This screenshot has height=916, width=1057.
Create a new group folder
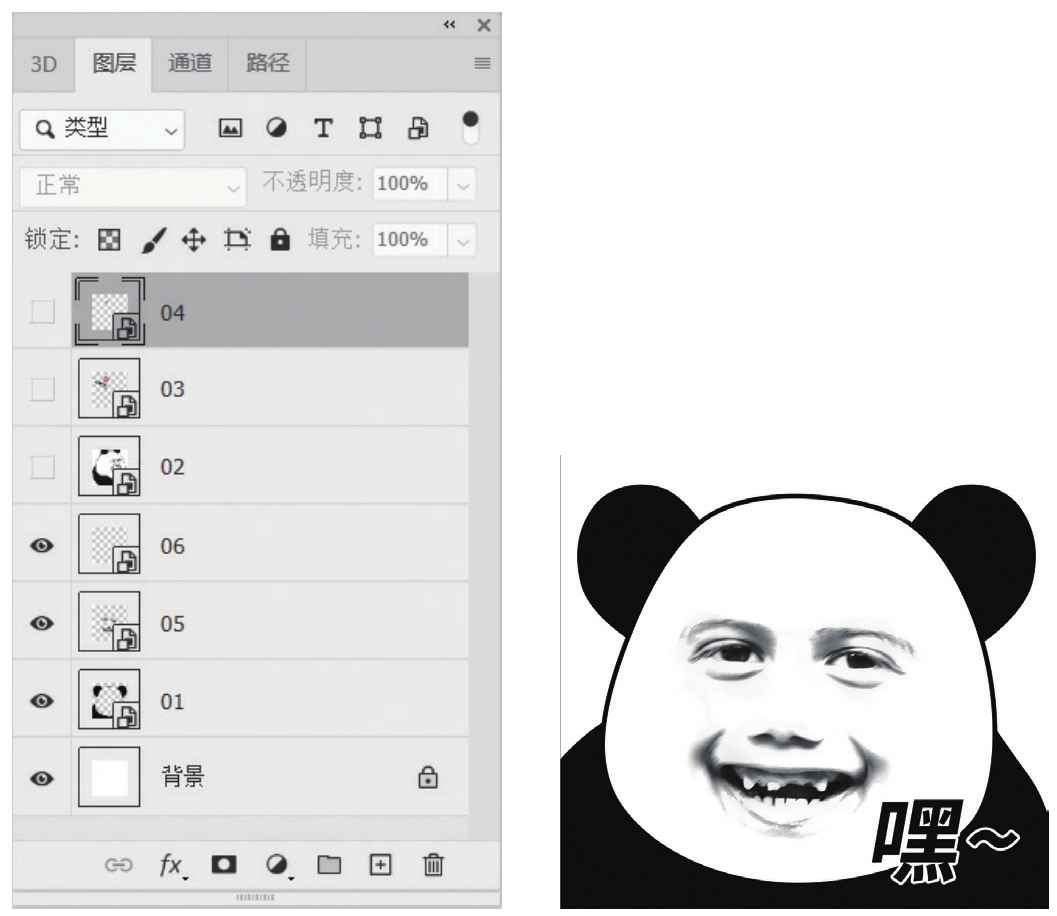pyautogui.click(x=329, y=864)
